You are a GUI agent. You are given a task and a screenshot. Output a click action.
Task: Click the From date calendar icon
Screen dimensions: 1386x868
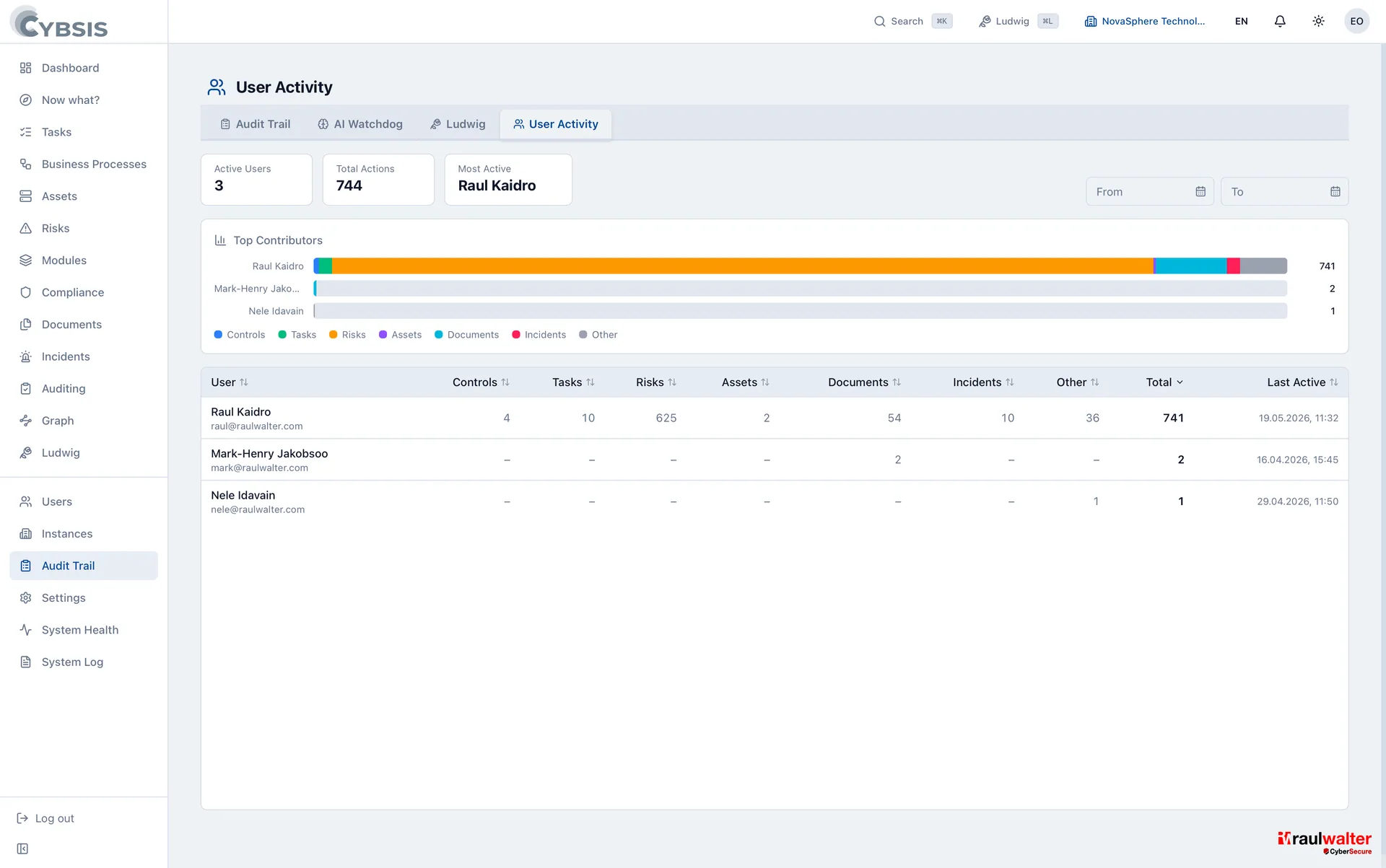[1200, 192]
